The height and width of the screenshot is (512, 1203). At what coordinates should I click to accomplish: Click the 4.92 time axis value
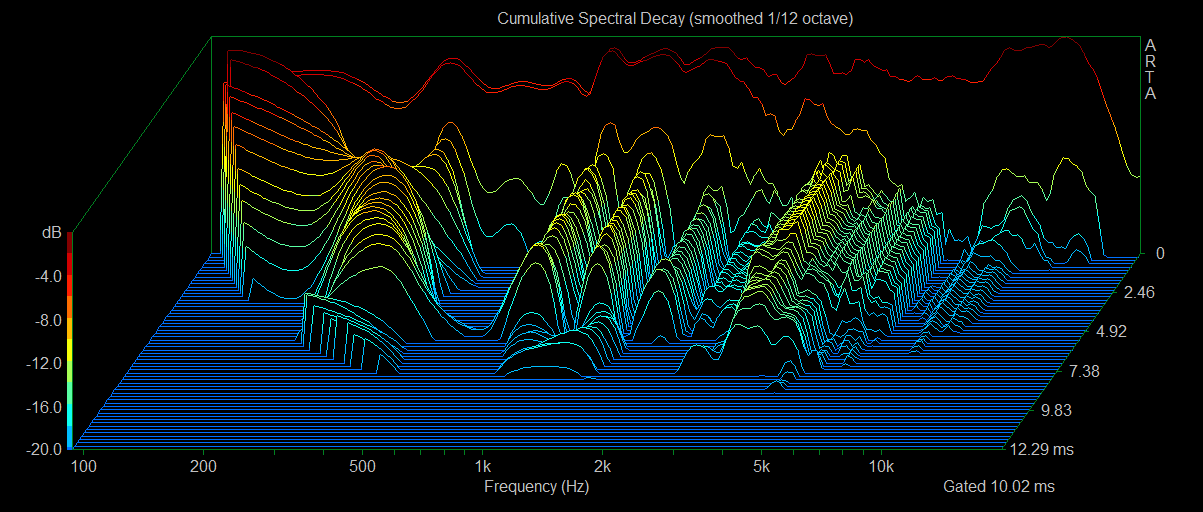(x=1111, y=332)
